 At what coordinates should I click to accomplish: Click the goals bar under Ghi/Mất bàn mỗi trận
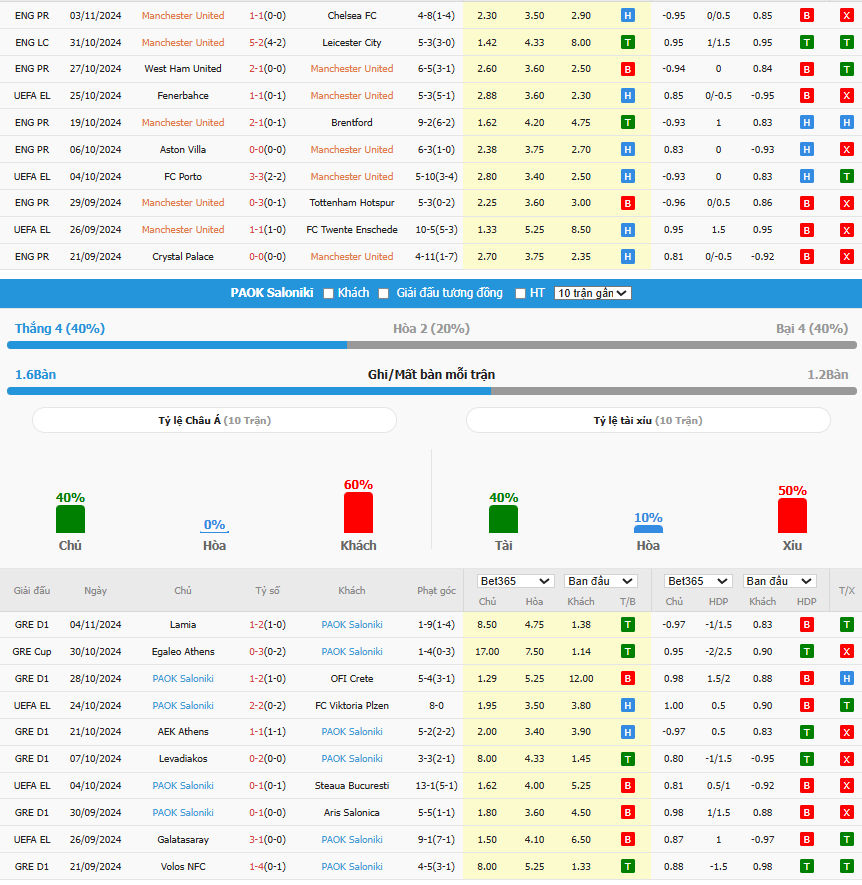pos(432,391)
